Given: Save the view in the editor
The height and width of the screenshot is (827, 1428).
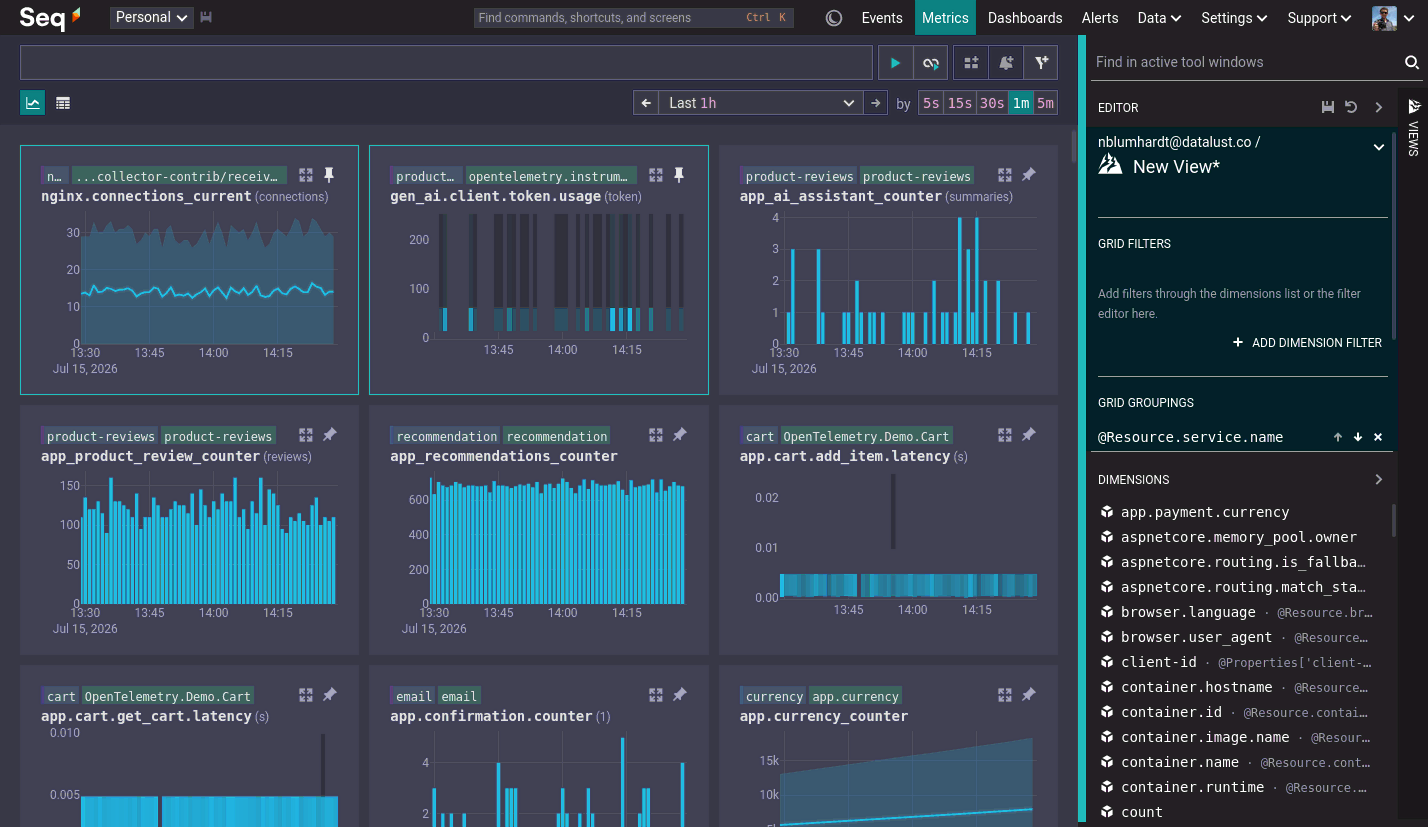Looking at the screenshot, I should [x=1328, y=107].
